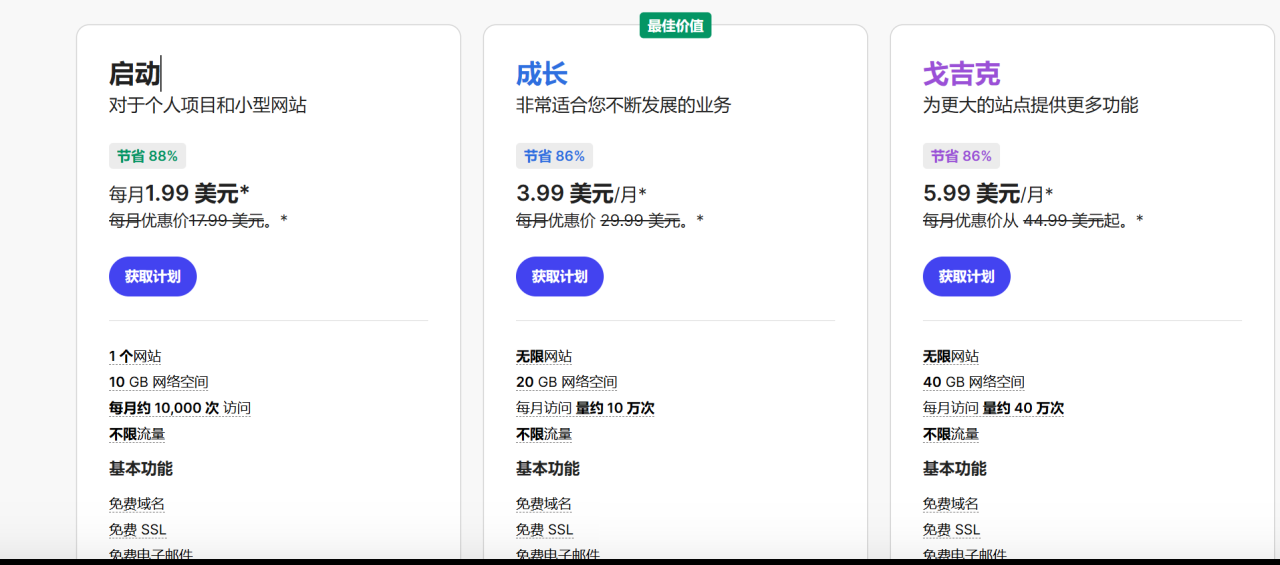Click 获取计划 button in the 启动 plan

click(x=152, y=277)
